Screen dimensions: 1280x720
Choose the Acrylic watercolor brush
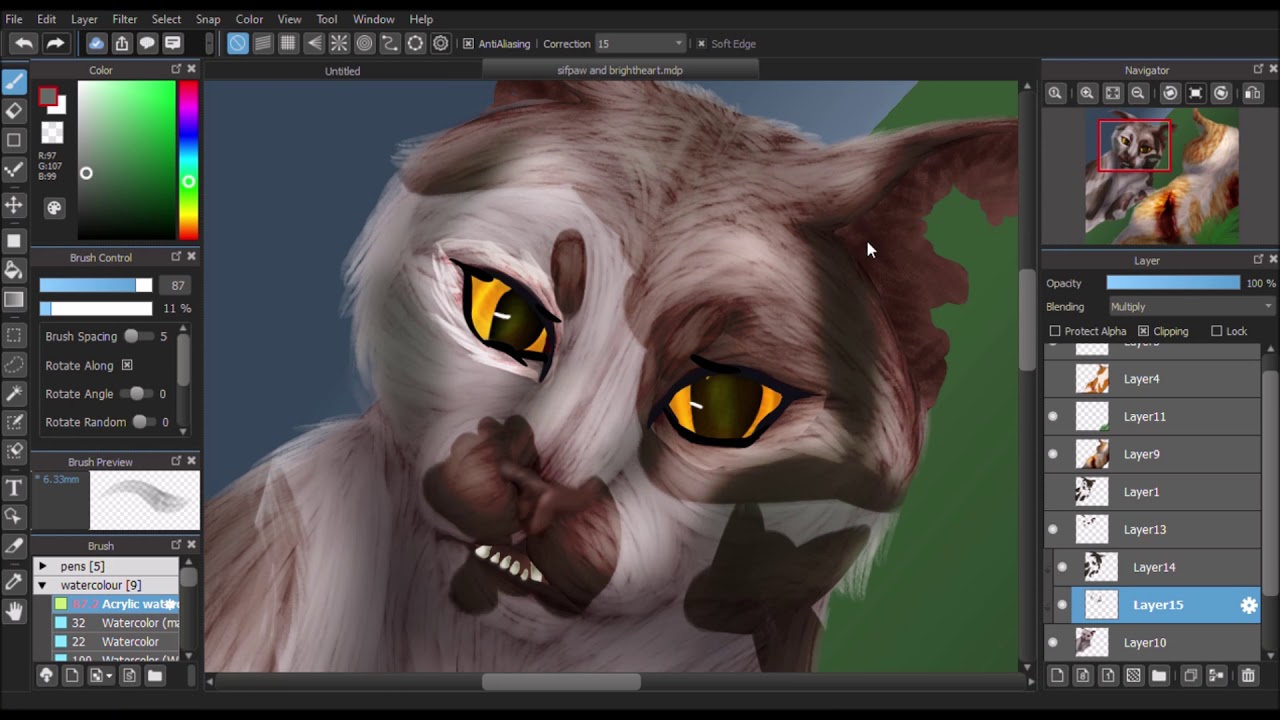116,604
